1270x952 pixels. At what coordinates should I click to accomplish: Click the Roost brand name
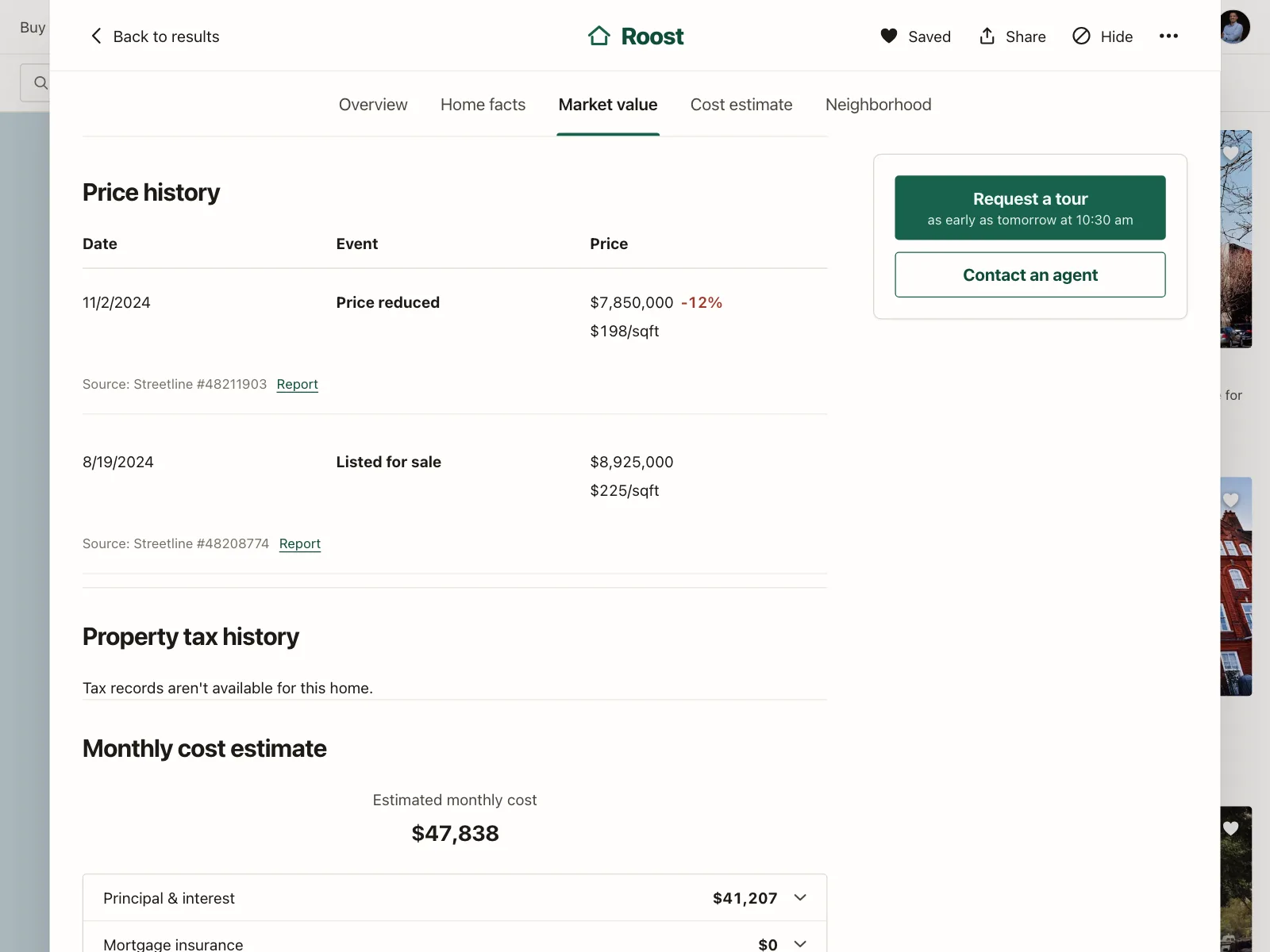tap(652, 36)
